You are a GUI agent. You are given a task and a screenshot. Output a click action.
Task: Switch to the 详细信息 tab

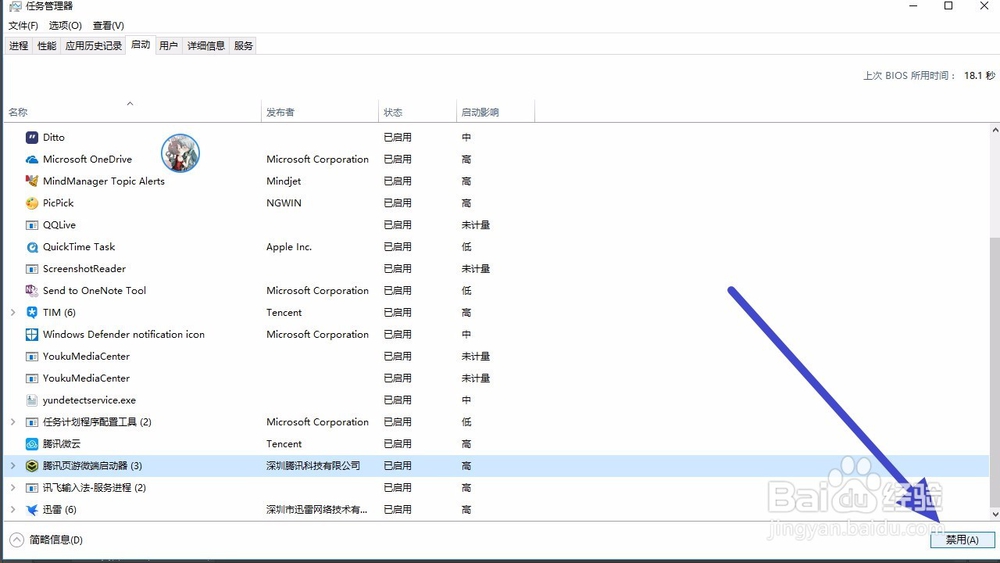click(206, 46)
